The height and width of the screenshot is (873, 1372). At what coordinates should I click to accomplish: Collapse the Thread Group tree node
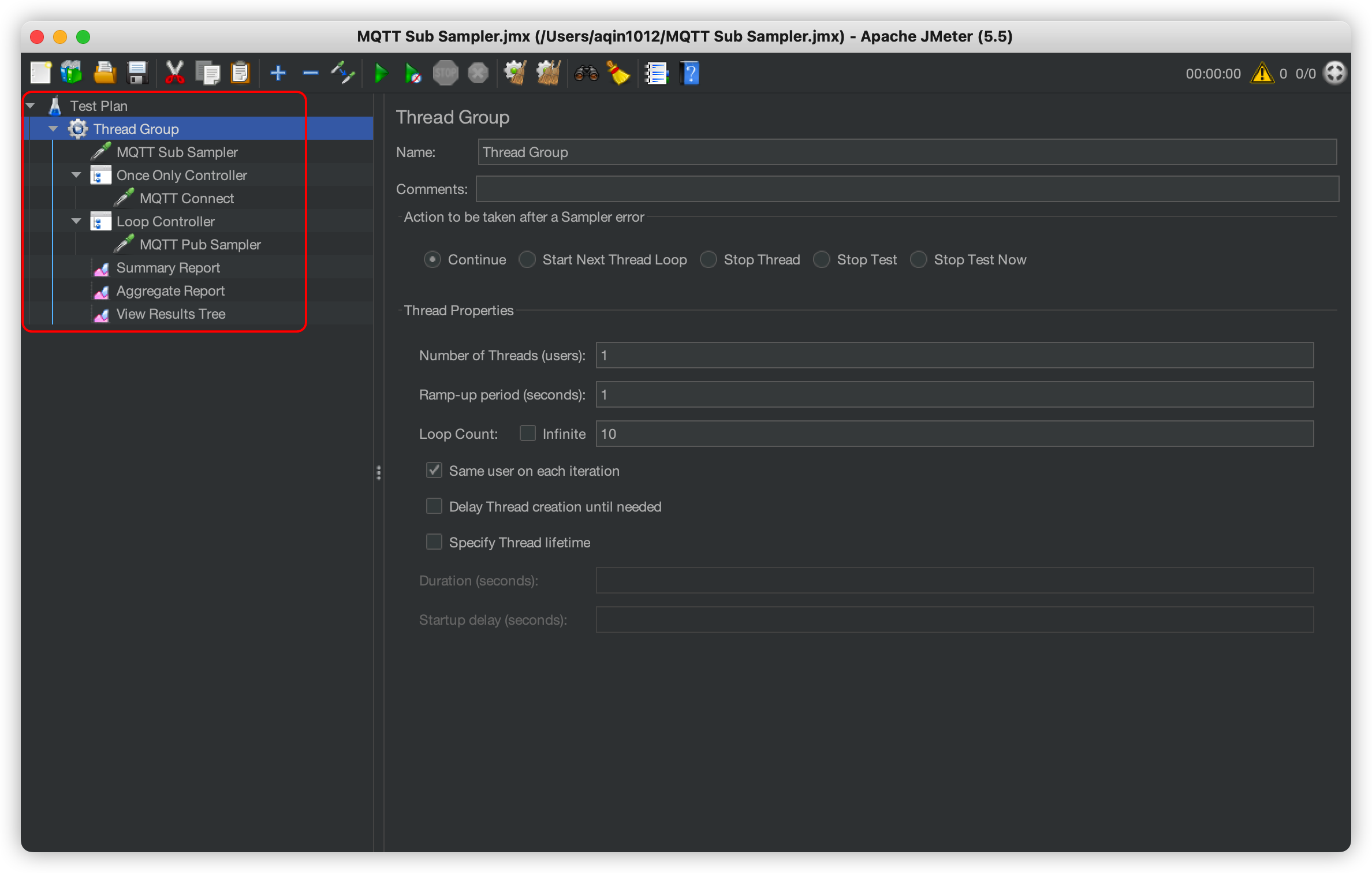(53, 128)
